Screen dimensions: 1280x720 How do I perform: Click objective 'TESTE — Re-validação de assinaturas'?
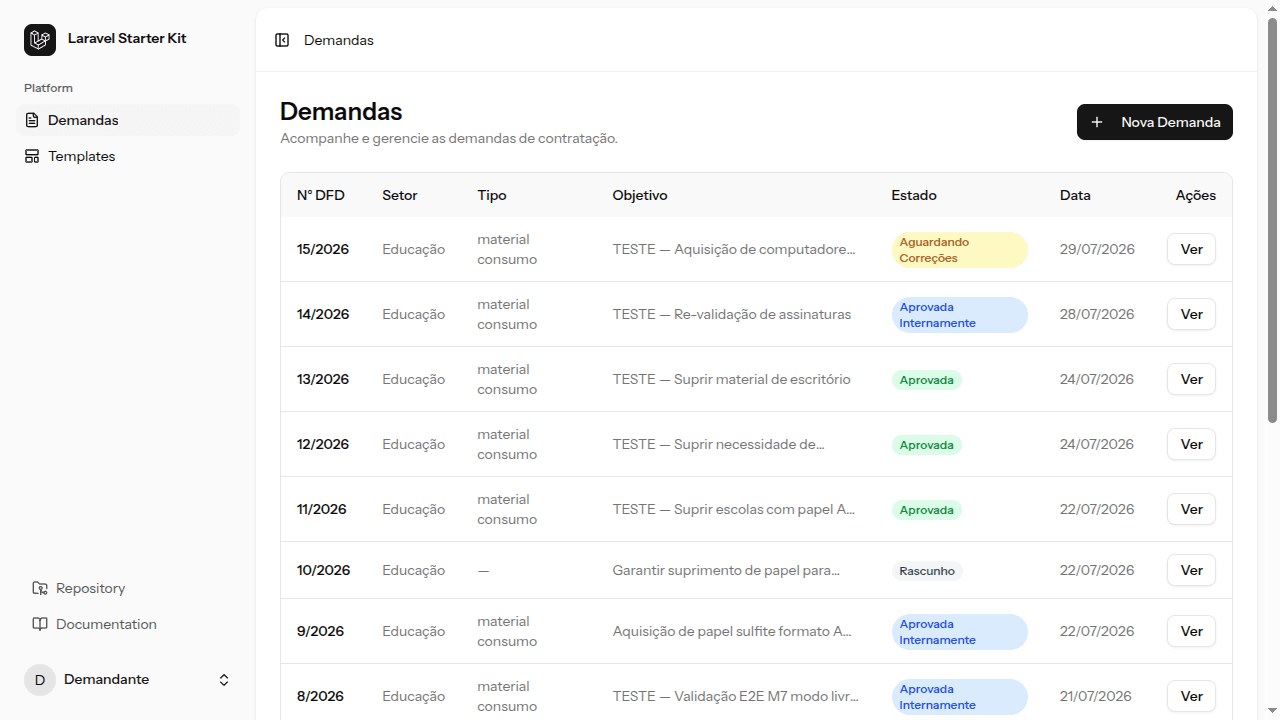click(732, 314)
